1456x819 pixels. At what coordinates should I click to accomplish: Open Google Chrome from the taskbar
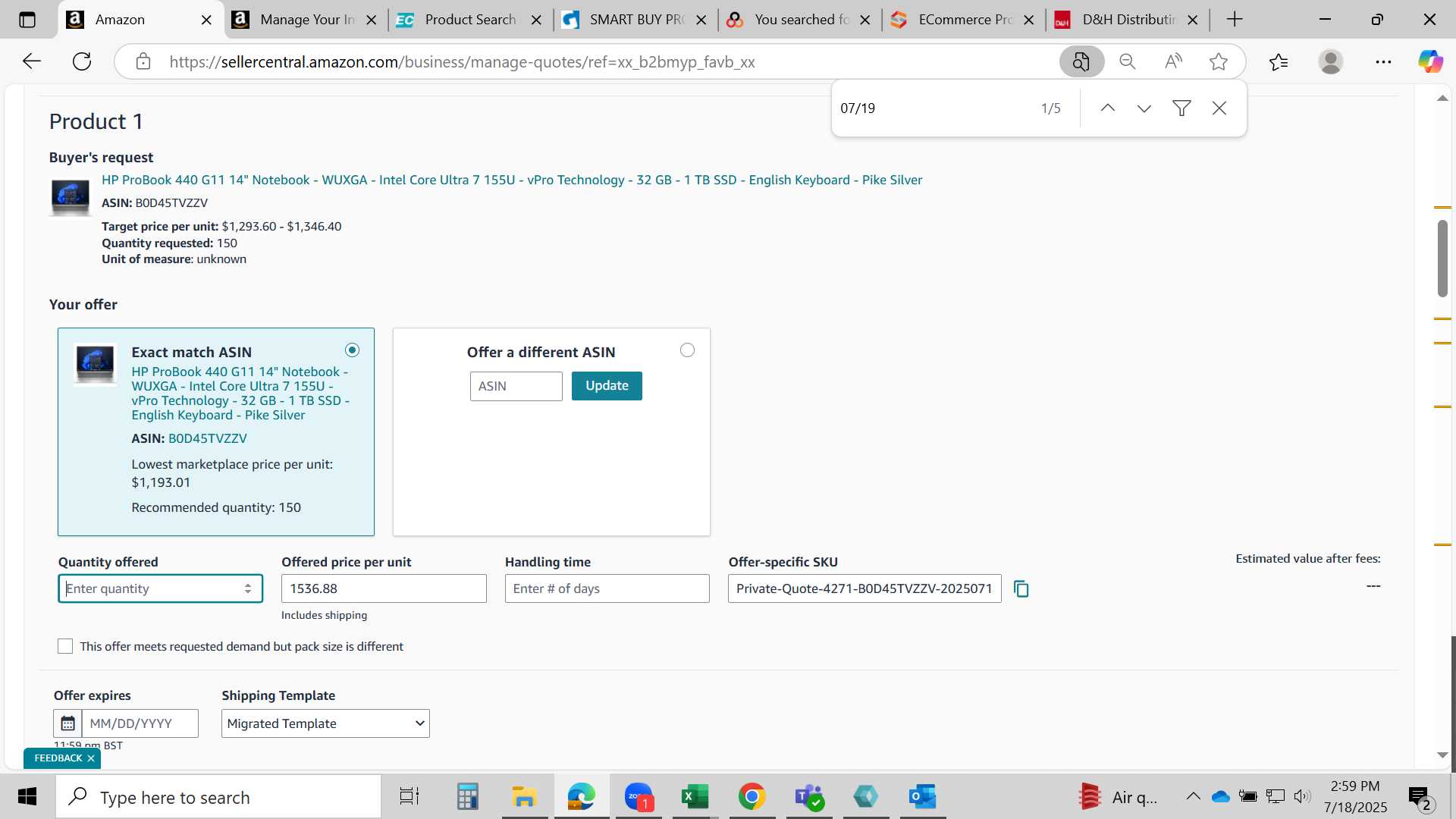click(x=752, y=797)
